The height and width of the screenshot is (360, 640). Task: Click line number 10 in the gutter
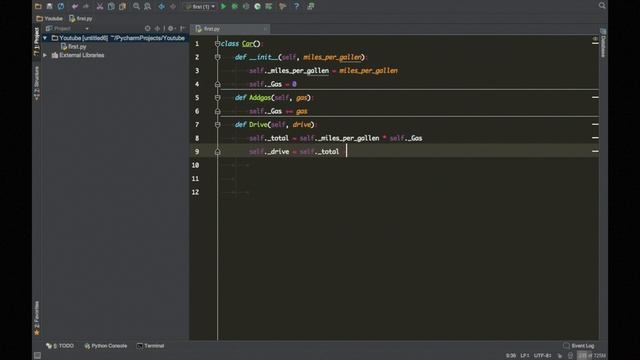click(196, 165)
